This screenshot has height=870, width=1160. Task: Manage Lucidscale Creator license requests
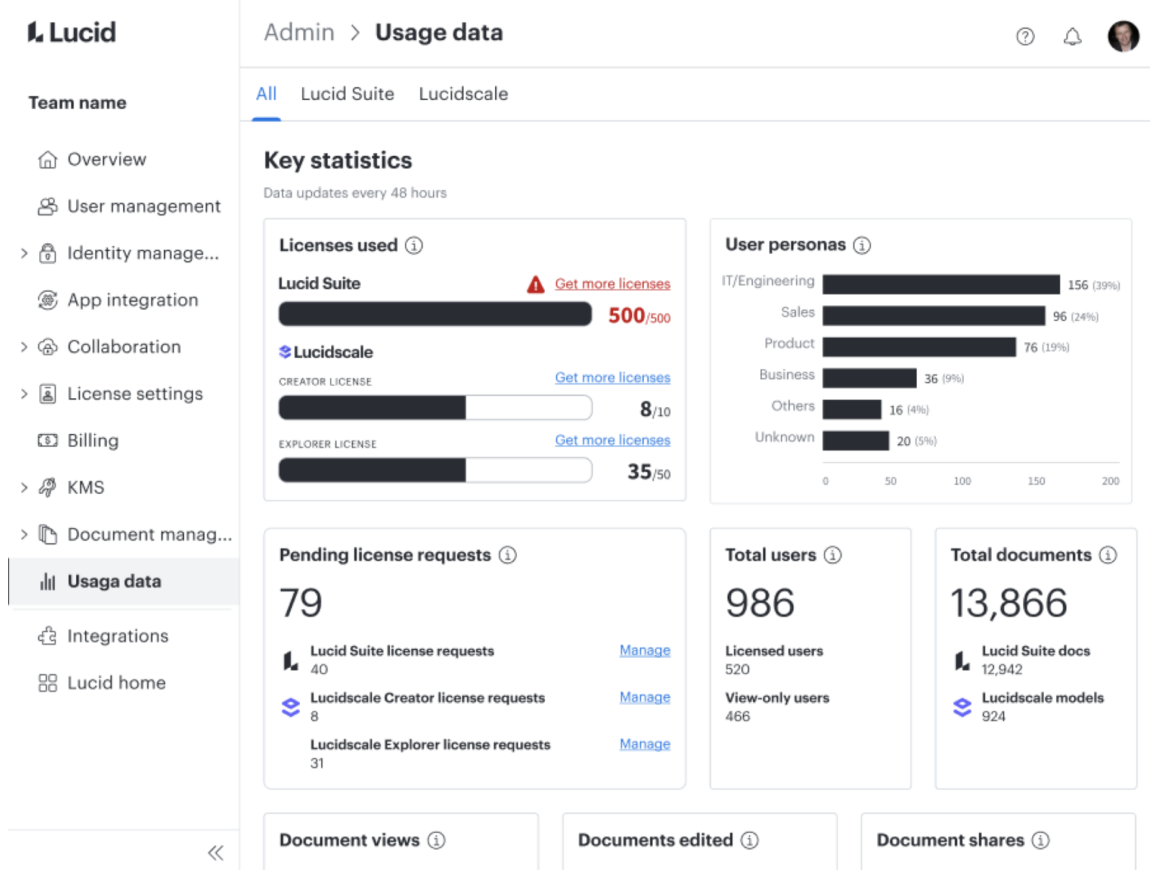(x=645, y=697)
